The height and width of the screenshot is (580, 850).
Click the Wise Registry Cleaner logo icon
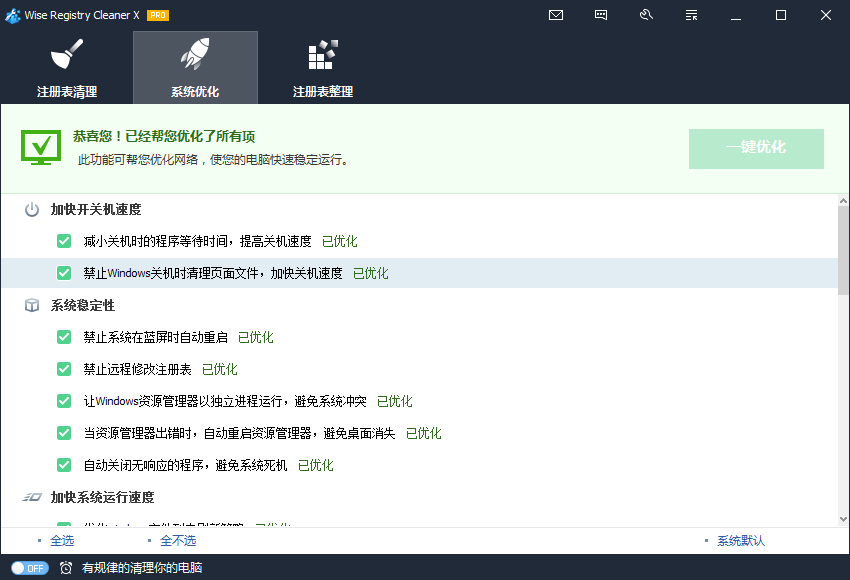tap(12, 15)
